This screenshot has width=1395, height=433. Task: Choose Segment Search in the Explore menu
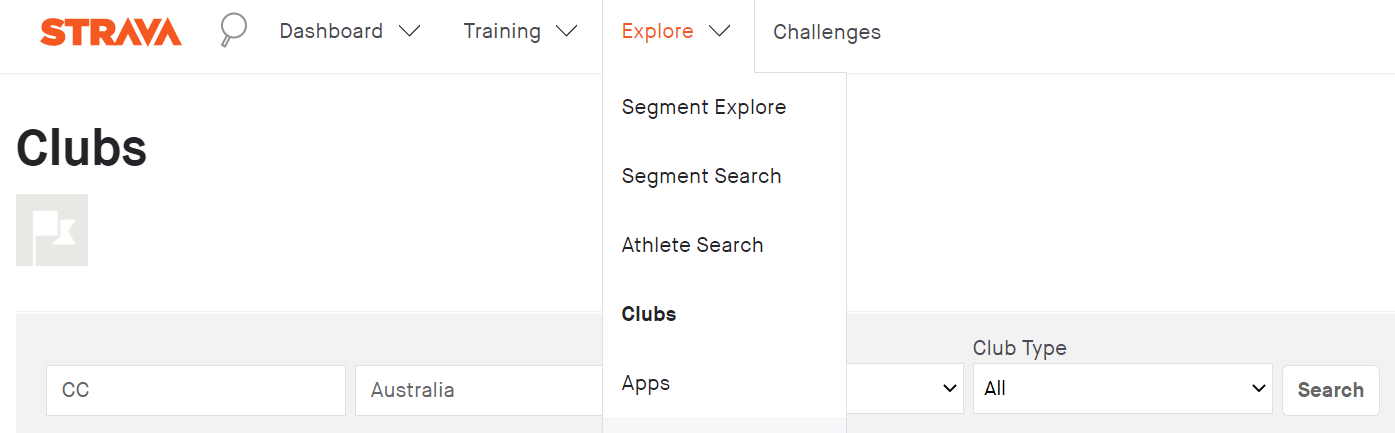tap(701, 176)
